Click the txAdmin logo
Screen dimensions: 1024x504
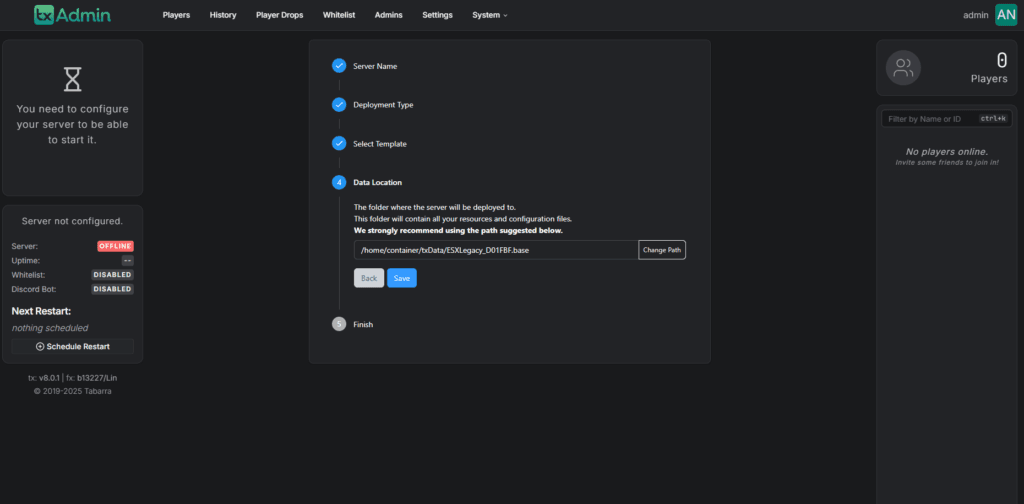point(72,15)
